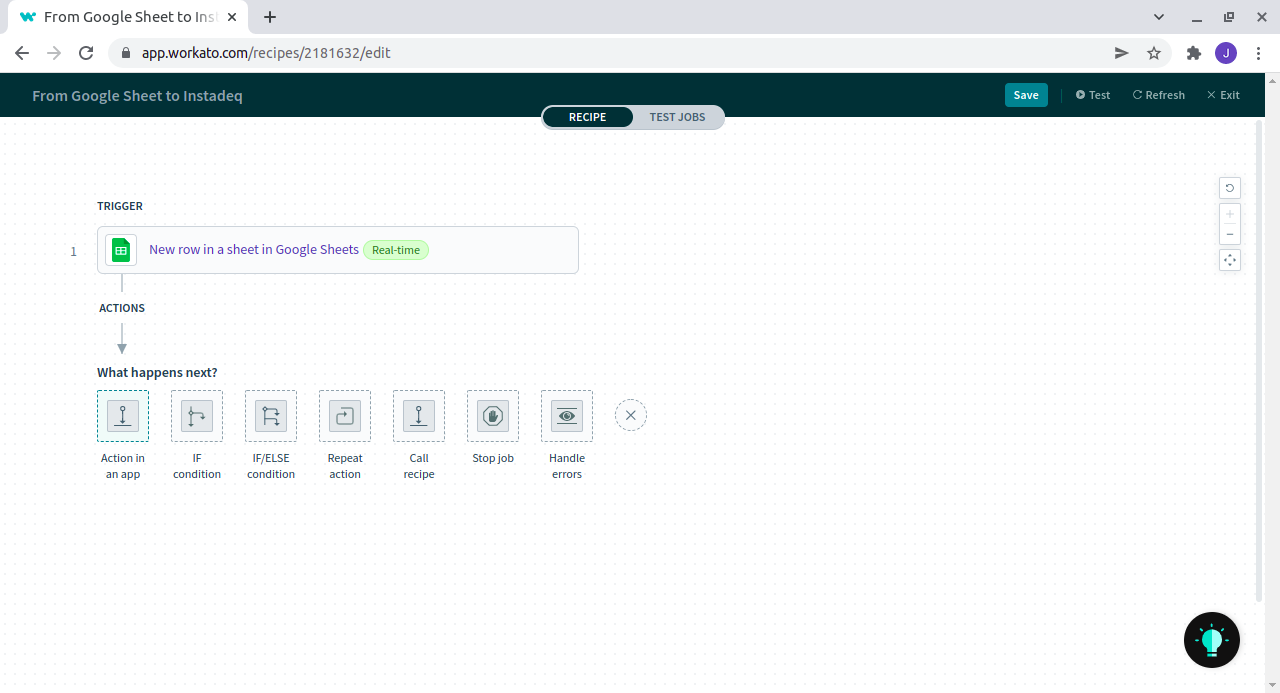This screenshot has height=693, width=1280.
Task: Open Chrome's three-dot menu
Action: click(1259, 53)
